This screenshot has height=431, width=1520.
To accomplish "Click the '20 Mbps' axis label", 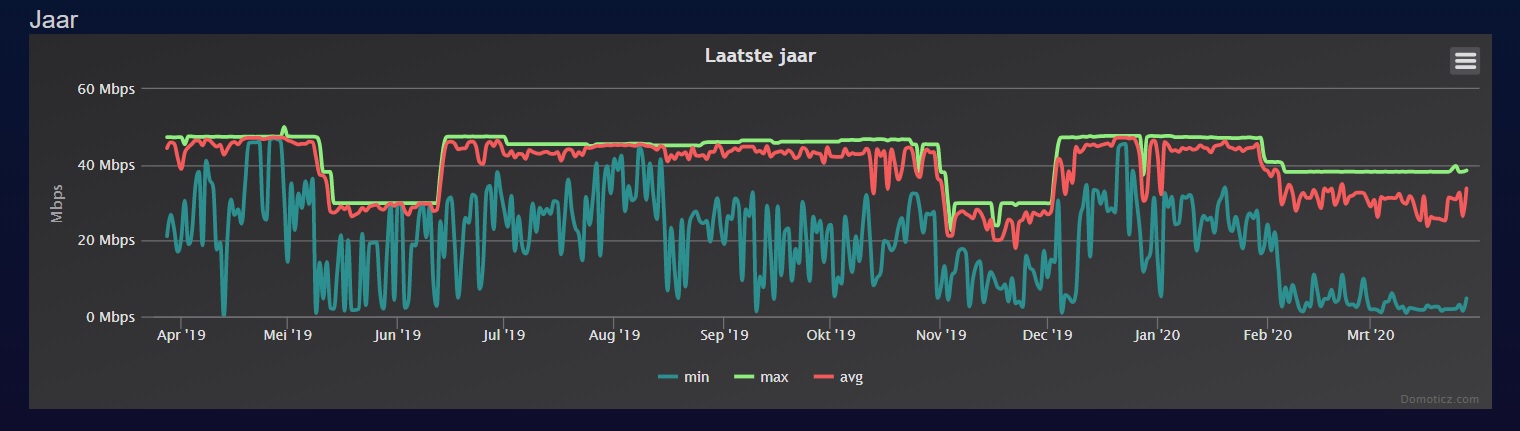I will 106,241.
